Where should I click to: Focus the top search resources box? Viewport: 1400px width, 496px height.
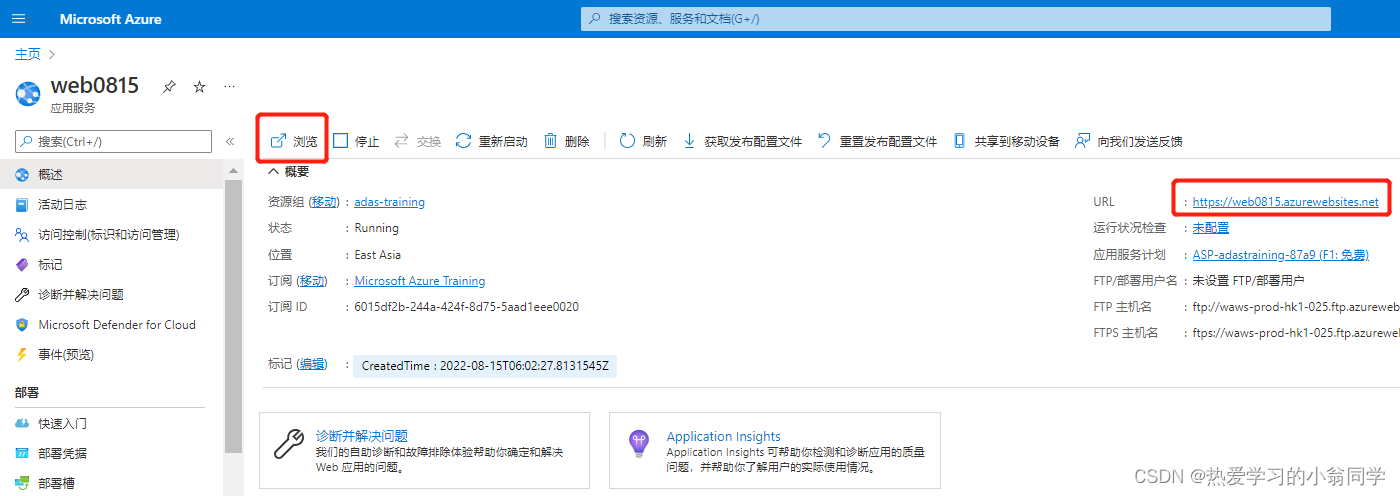(x=956, y=19)
